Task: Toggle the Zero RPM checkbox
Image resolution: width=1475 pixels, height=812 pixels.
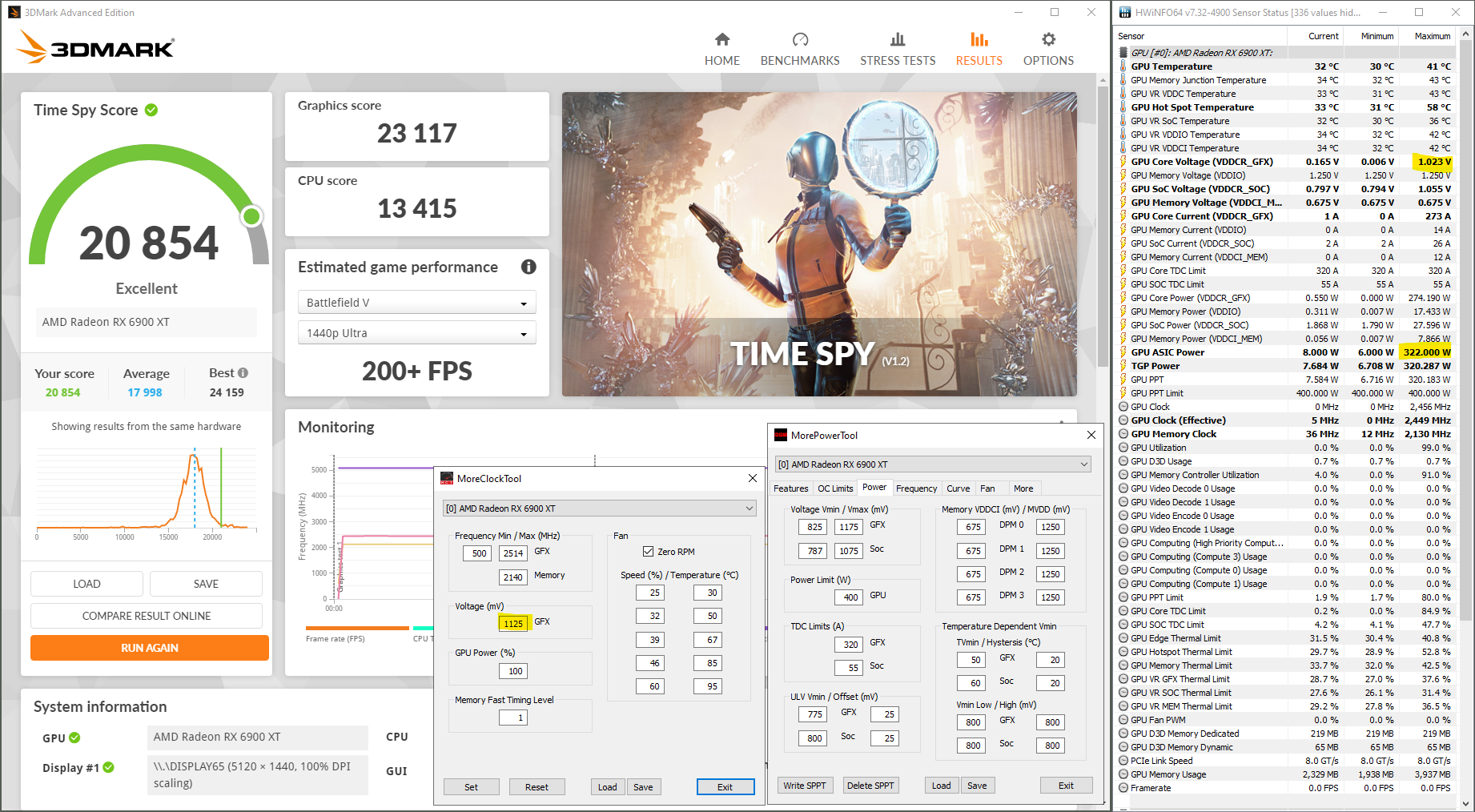Action: coord(648,552)
